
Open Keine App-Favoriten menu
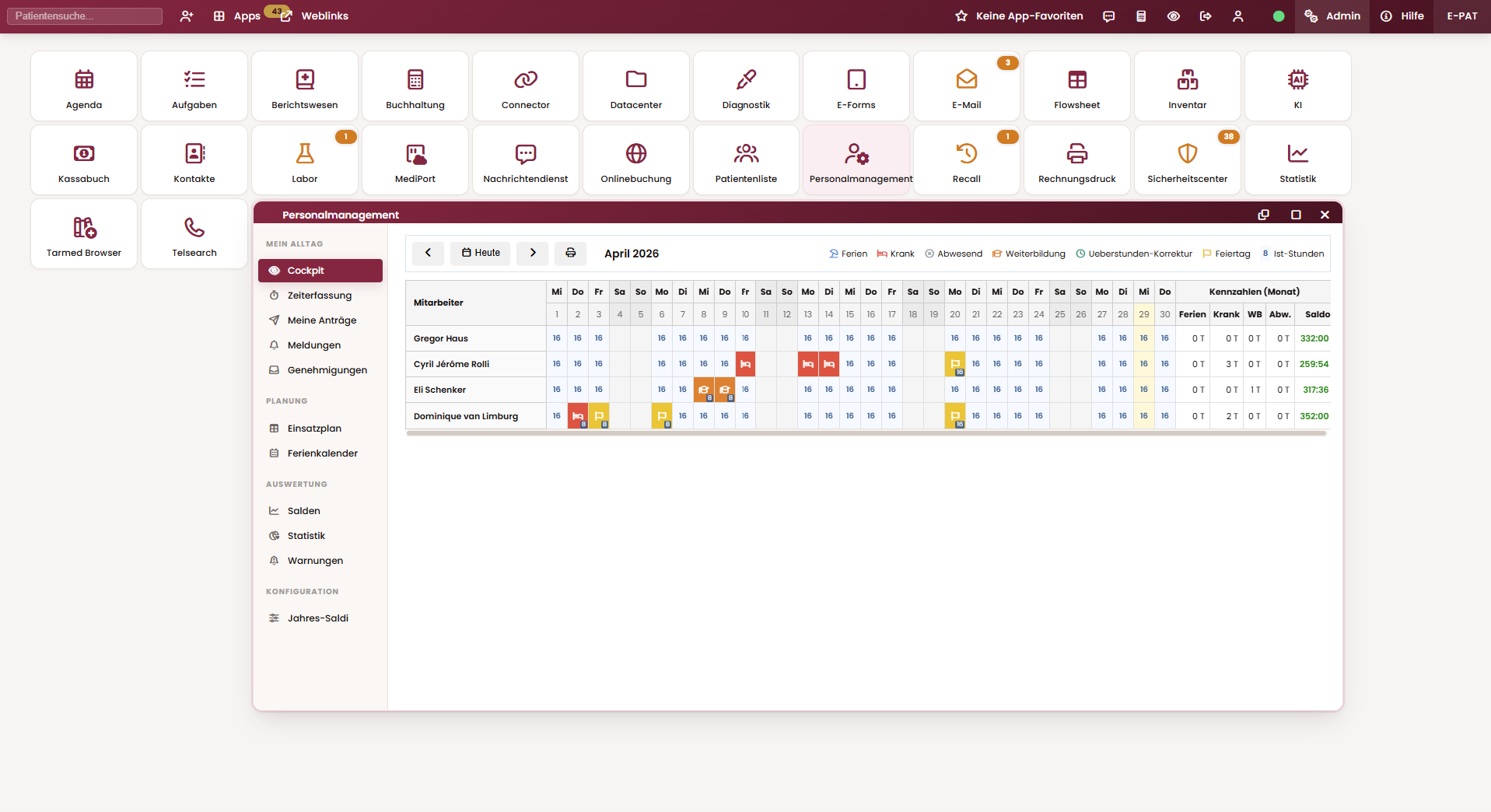tap(1019, 16)
